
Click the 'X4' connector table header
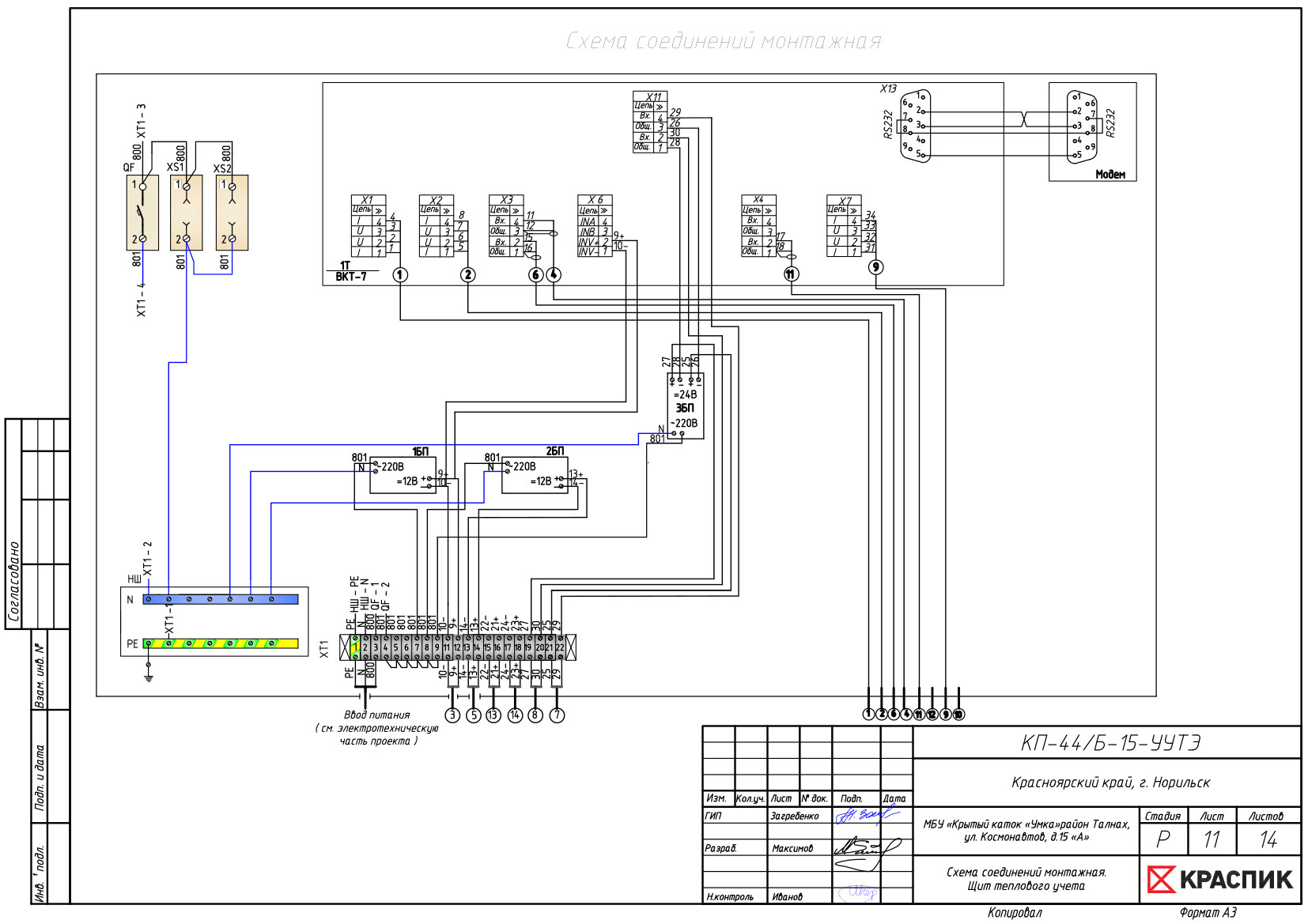(758, 199)
